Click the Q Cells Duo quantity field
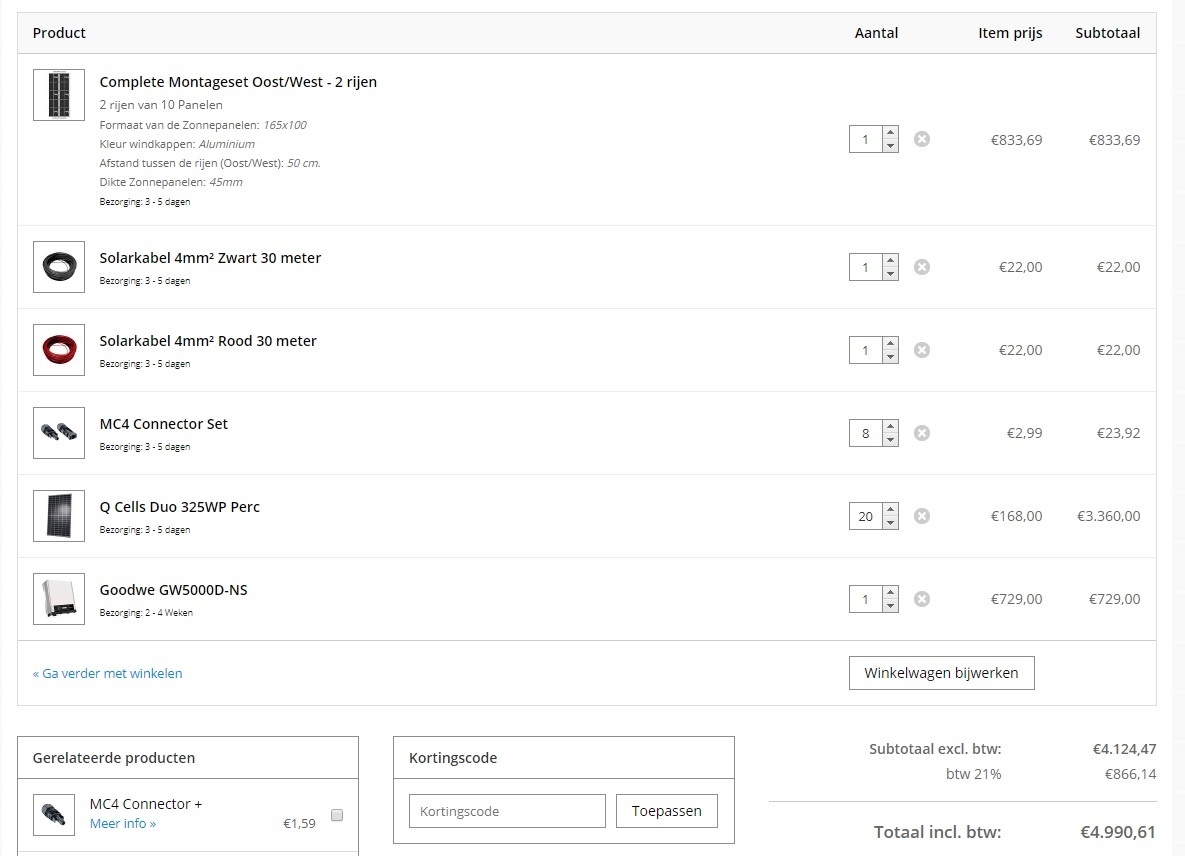The width and height of the screenshot is (1185, 856). [x=865, y=516]
